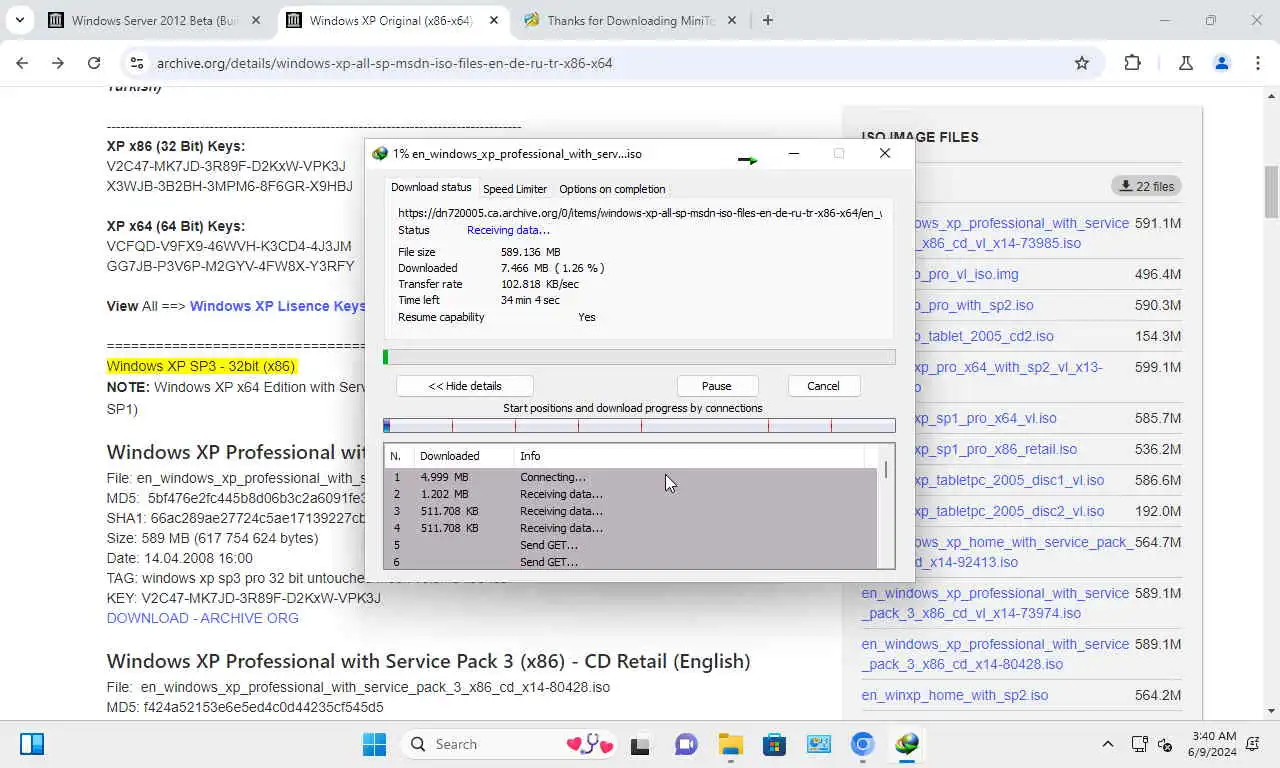Open a new browser tab
1280x768 pixels.
767,20
